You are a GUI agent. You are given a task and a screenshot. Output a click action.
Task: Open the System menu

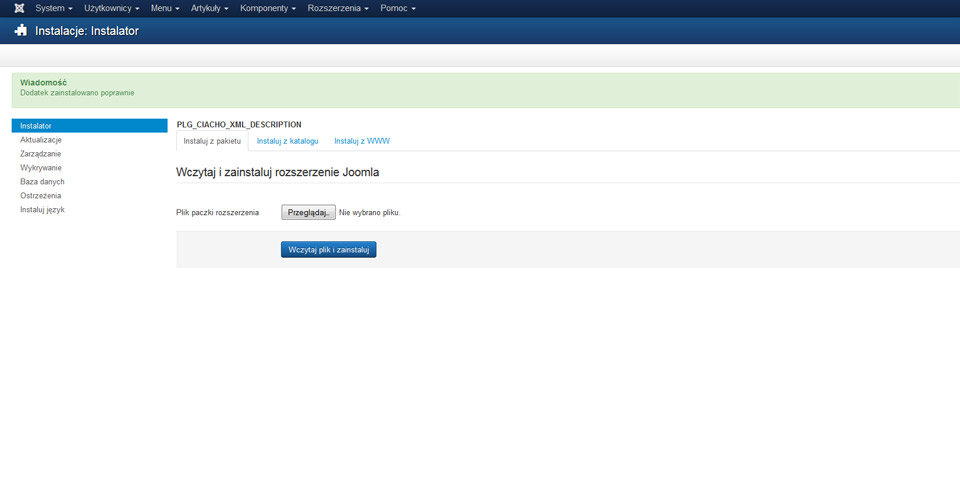click(x=54, y=8)
